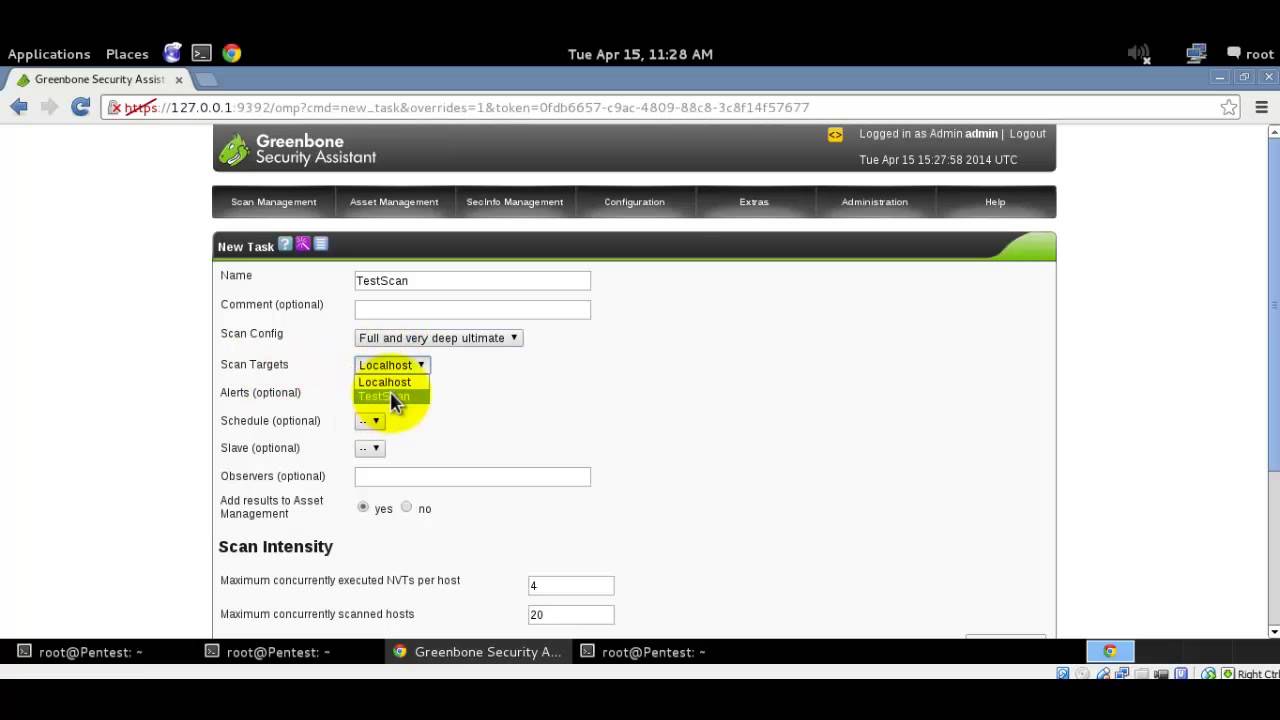Image resolution: width=1280 pixels, height=720 pixels.
Task: Open the network connection indicator
Action: (1196, 54)
